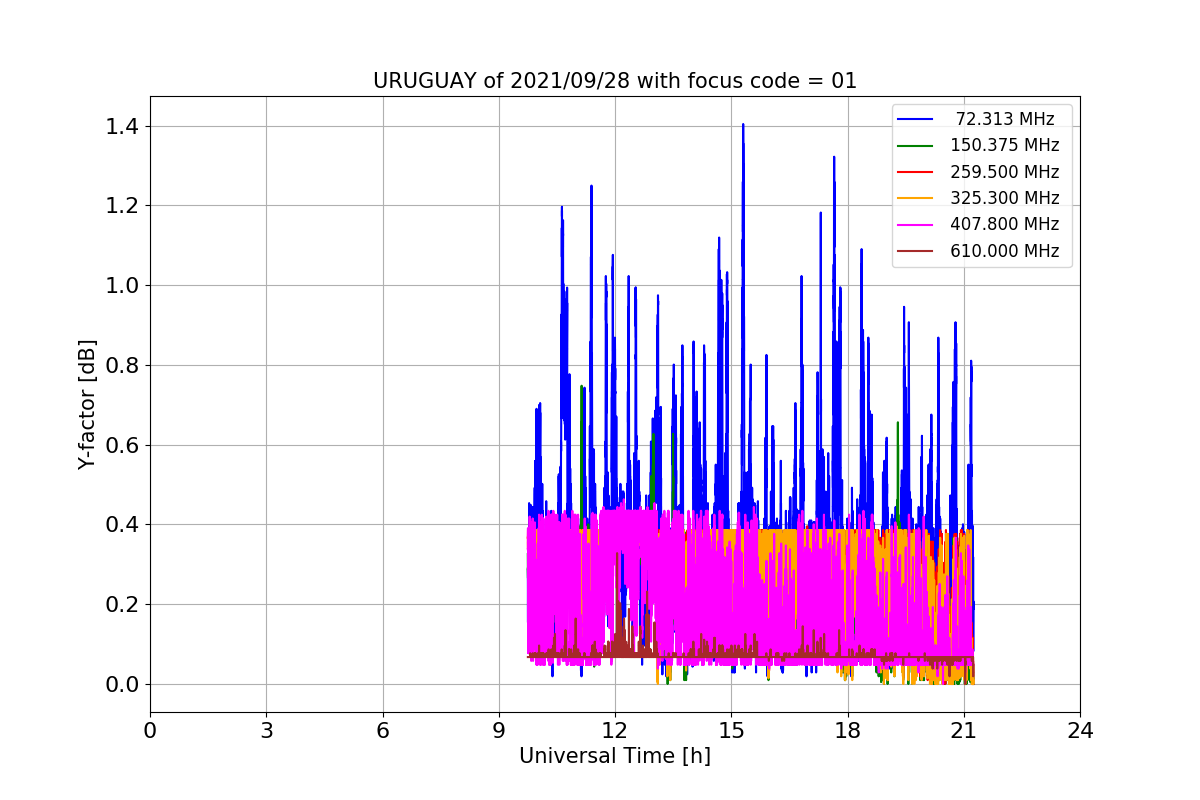Click the x-axis tick label '6'
Image resolution: width=1200 pixels, height=800 pixels.
coord(383,731)
